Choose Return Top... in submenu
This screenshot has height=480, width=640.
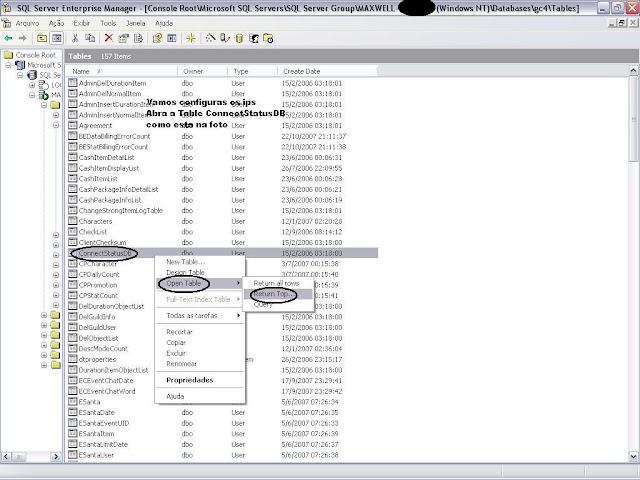(278, 293)
